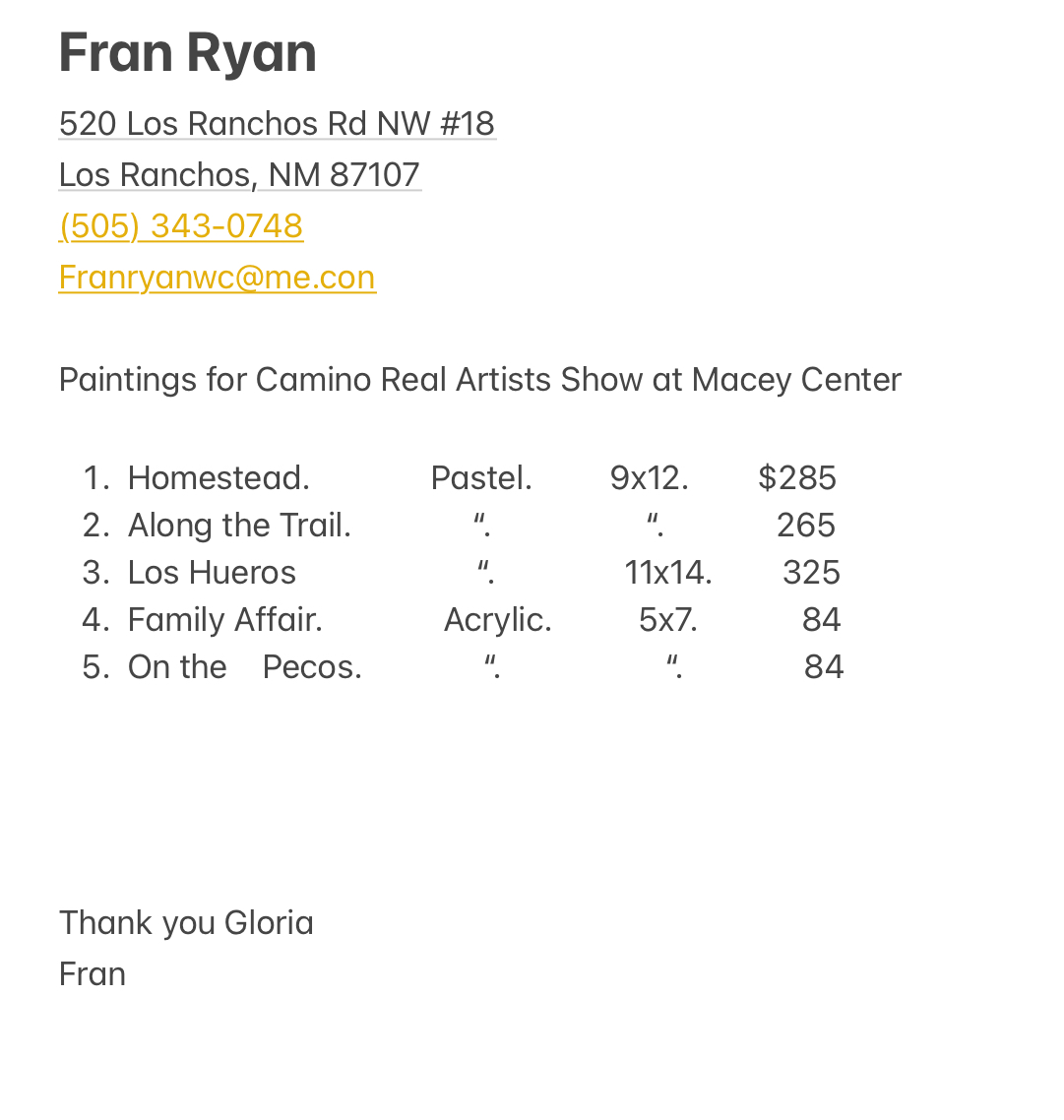
Task: Click the word Pastel
Action: (x=481, y=478)
